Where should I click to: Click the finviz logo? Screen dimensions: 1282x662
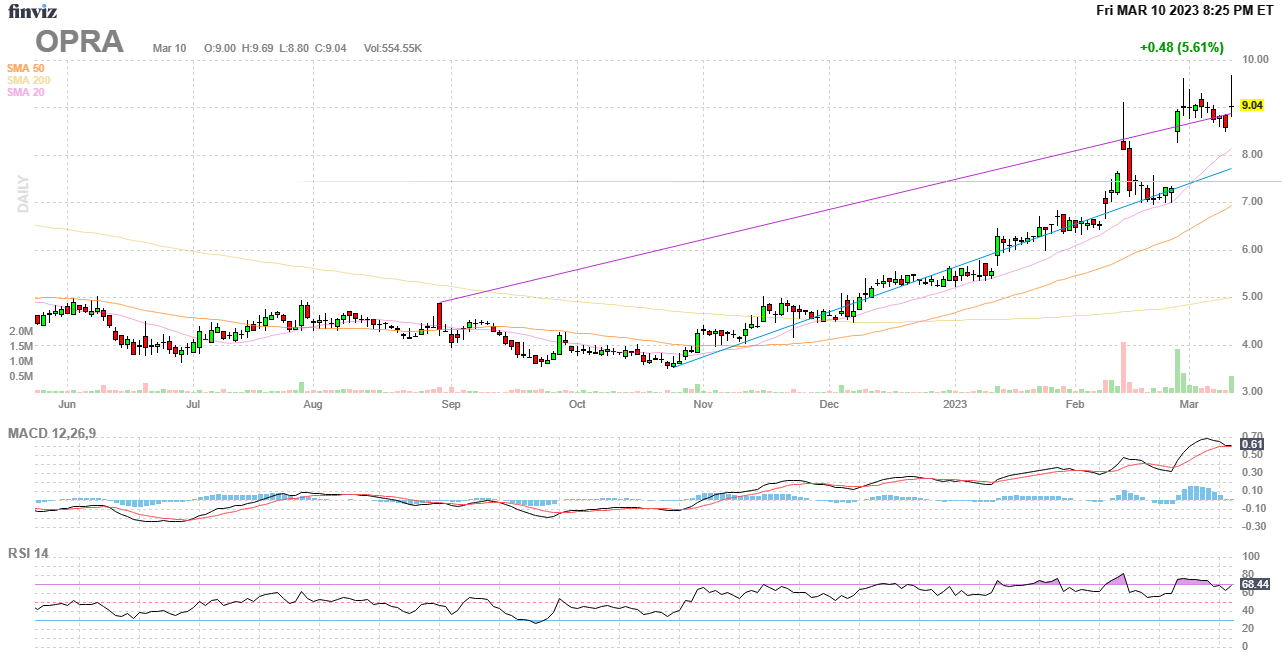[33, 11]
